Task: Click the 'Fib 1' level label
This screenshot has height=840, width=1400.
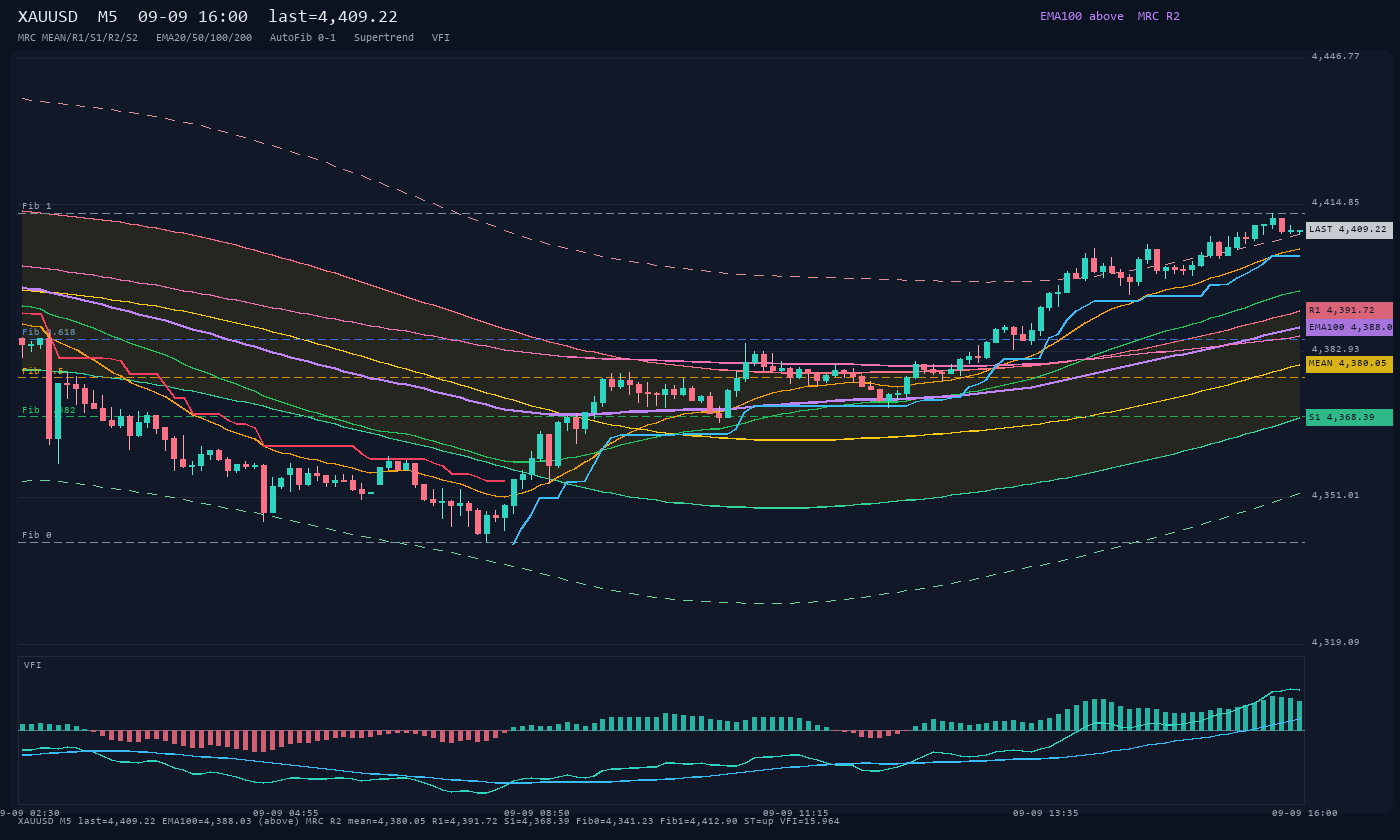Action: point(37,206)
